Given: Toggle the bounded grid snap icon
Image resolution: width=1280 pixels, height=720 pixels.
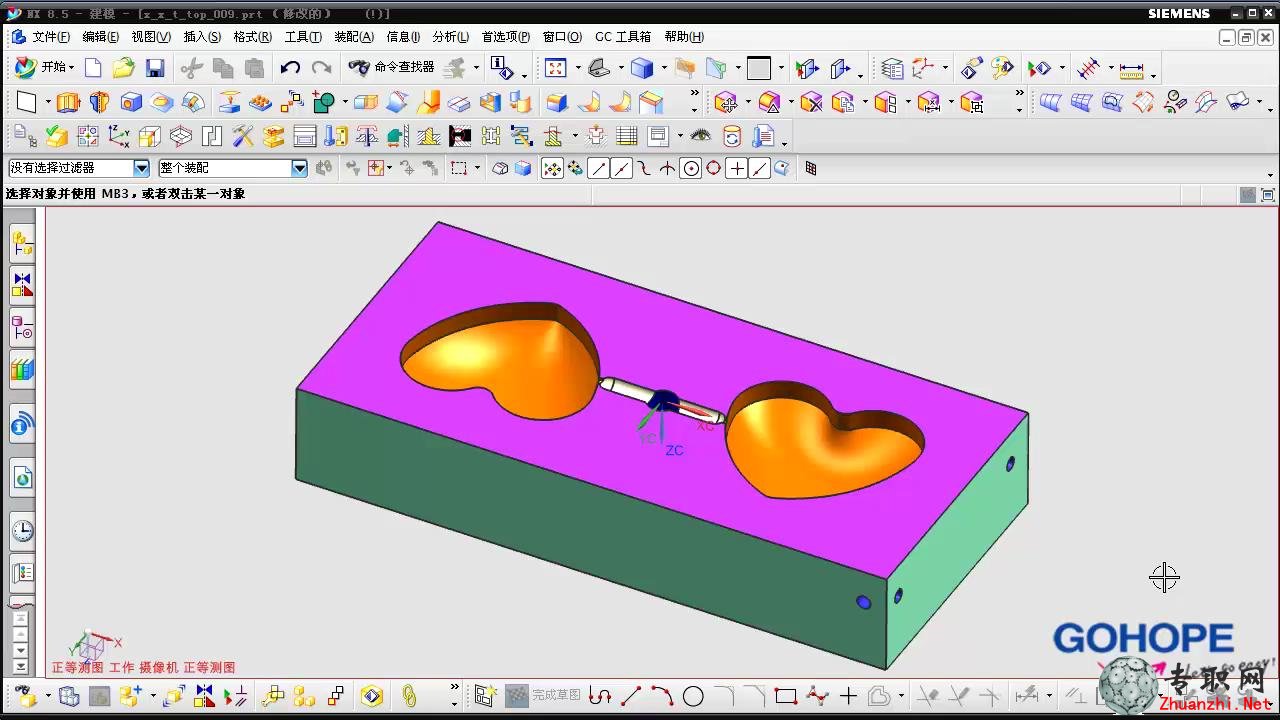Looking at the screenshot, I should pyautogui.click(x=811, y=169).
